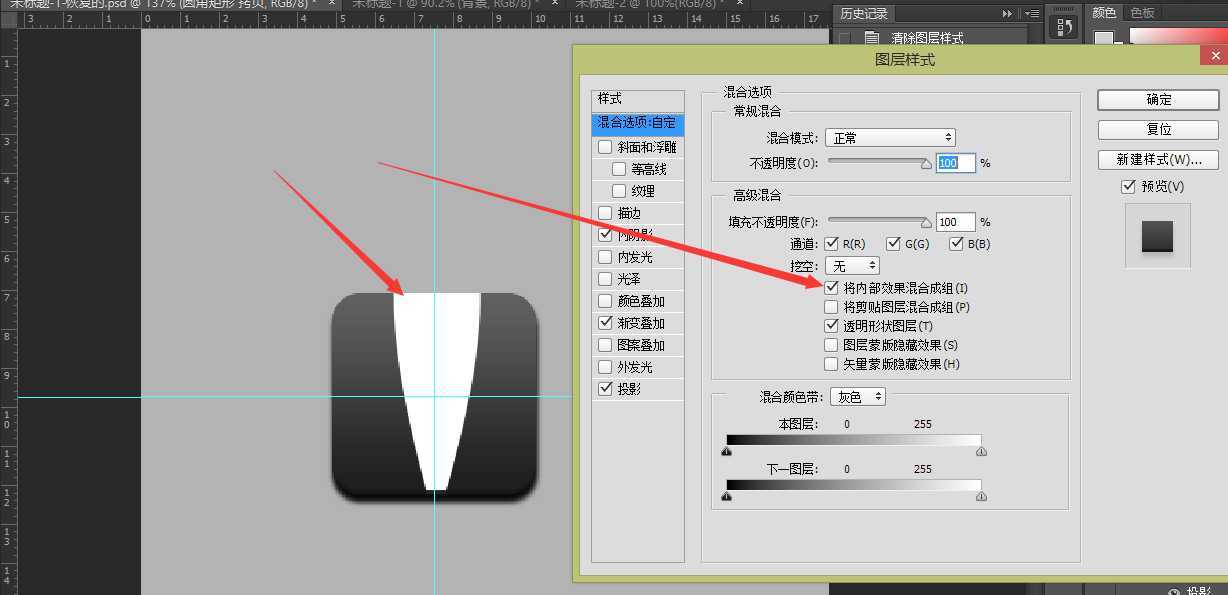Click the 确定 button
The height and width of the screenshot is (595, 1228).
pyautogui.click(x=1157, y=99)
